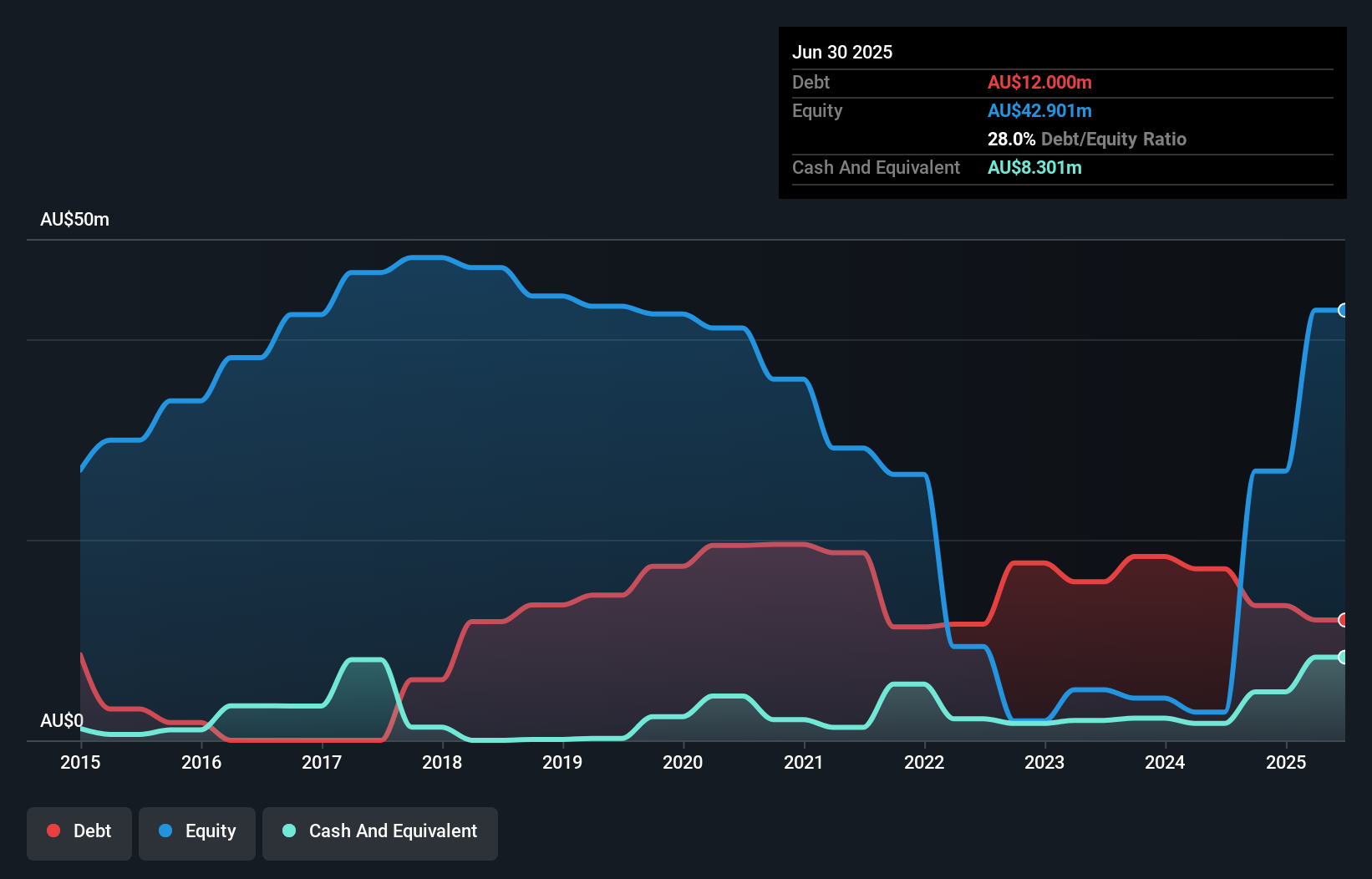Toggle the Debt series visibility
Viewport: 1372px width, 879px height.
pos(79,832)
